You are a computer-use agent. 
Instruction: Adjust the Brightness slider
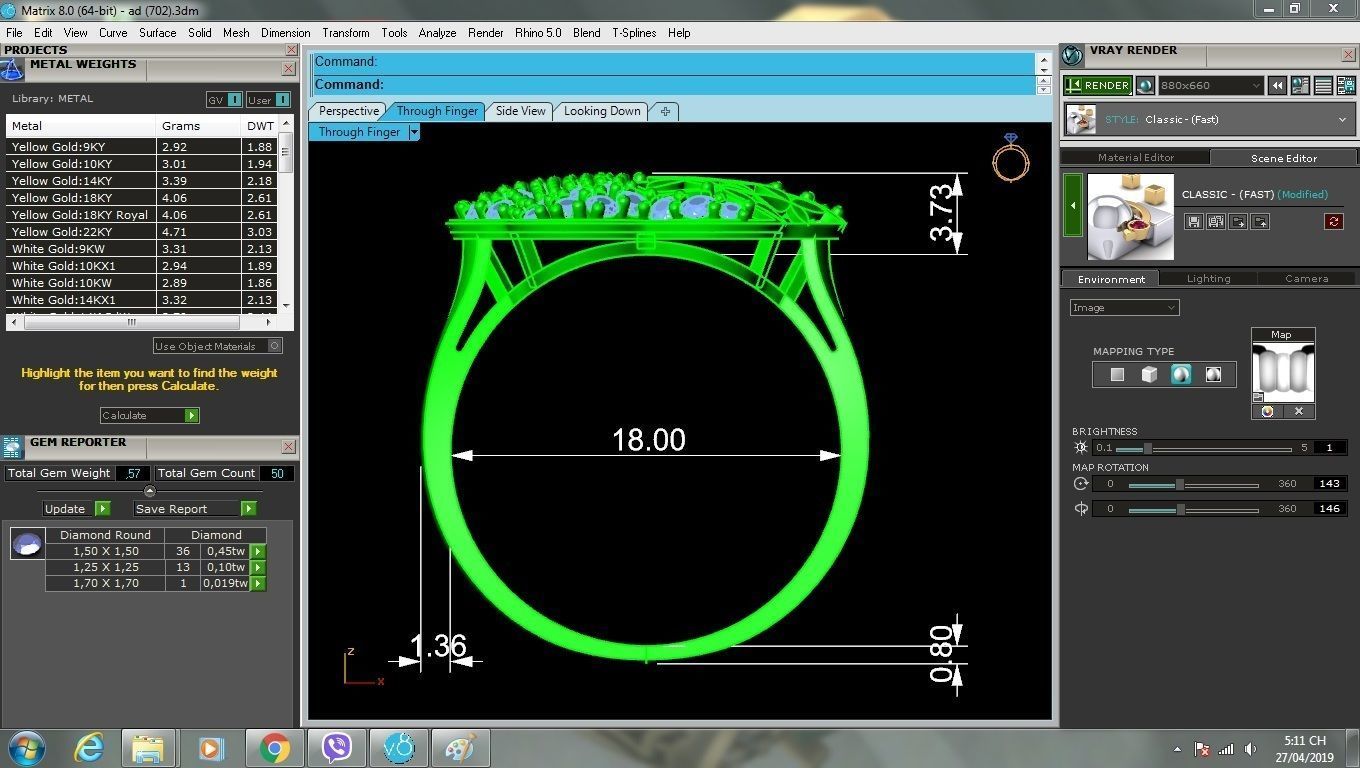coord(1205,448)
